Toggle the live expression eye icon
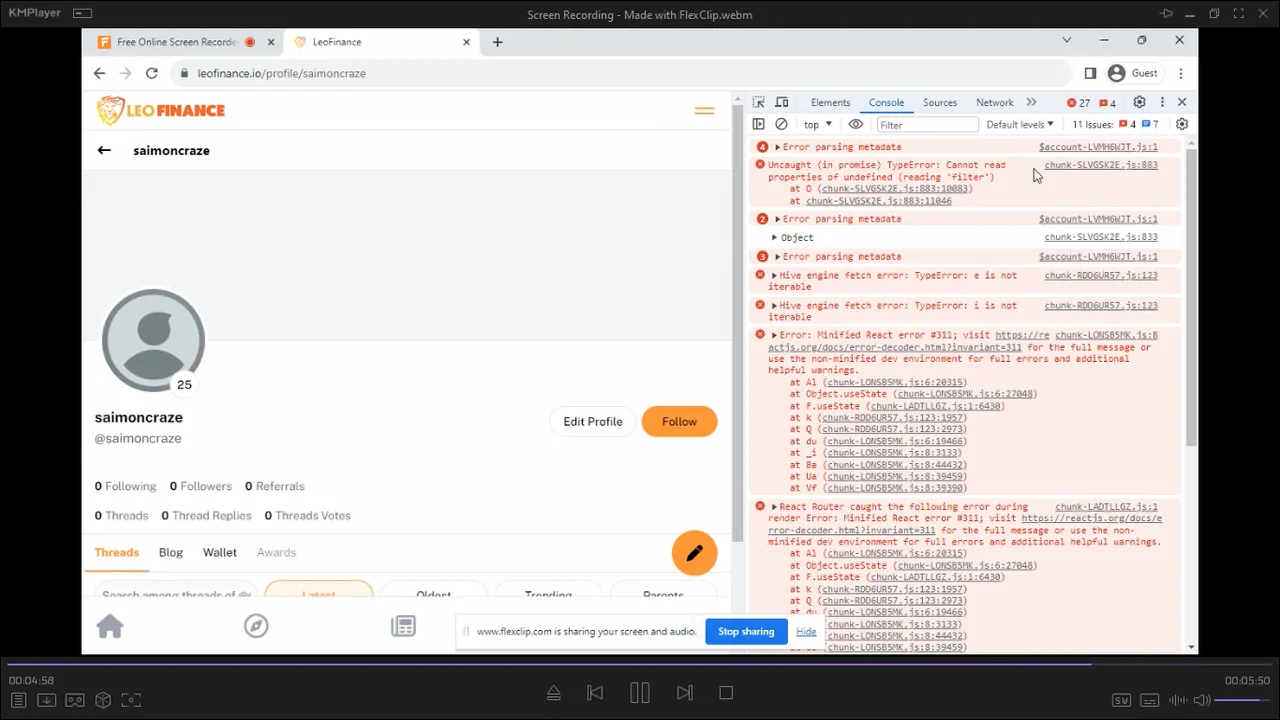The image size is (1280, 720). pos(856,124)
